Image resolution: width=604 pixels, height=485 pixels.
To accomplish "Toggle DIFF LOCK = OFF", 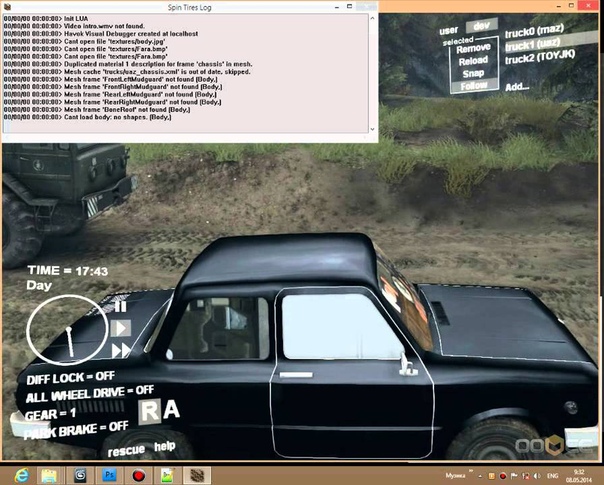I will pos(70,378).
